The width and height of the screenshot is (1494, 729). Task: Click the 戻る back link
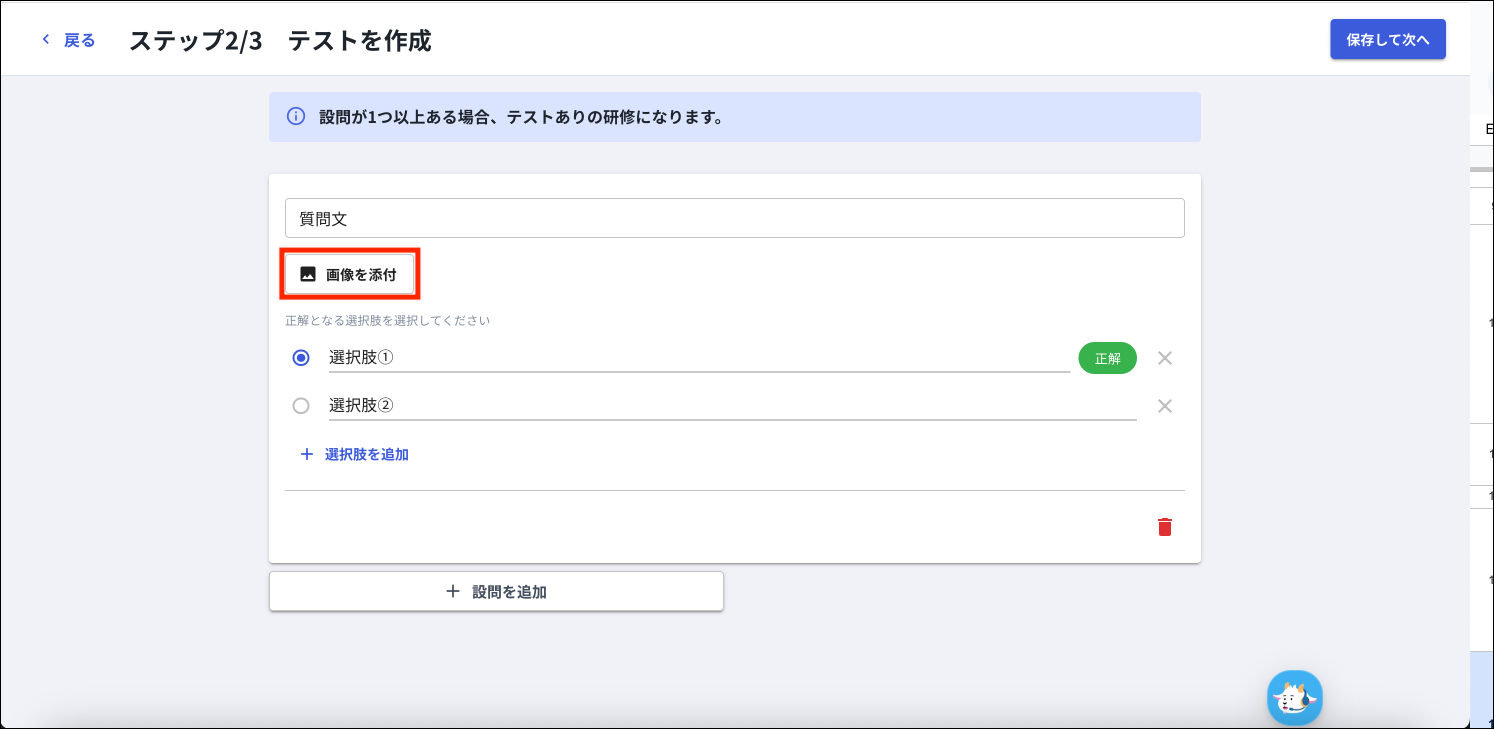[x=79, y=40]
